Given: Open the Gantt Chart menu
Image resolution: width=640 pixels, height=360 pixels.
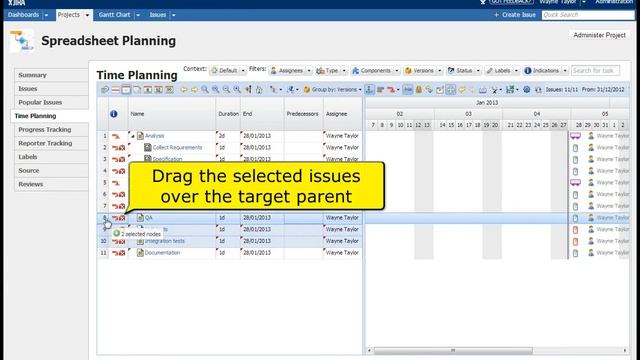Looking at the screenshot, I should [x=119, y=15].
